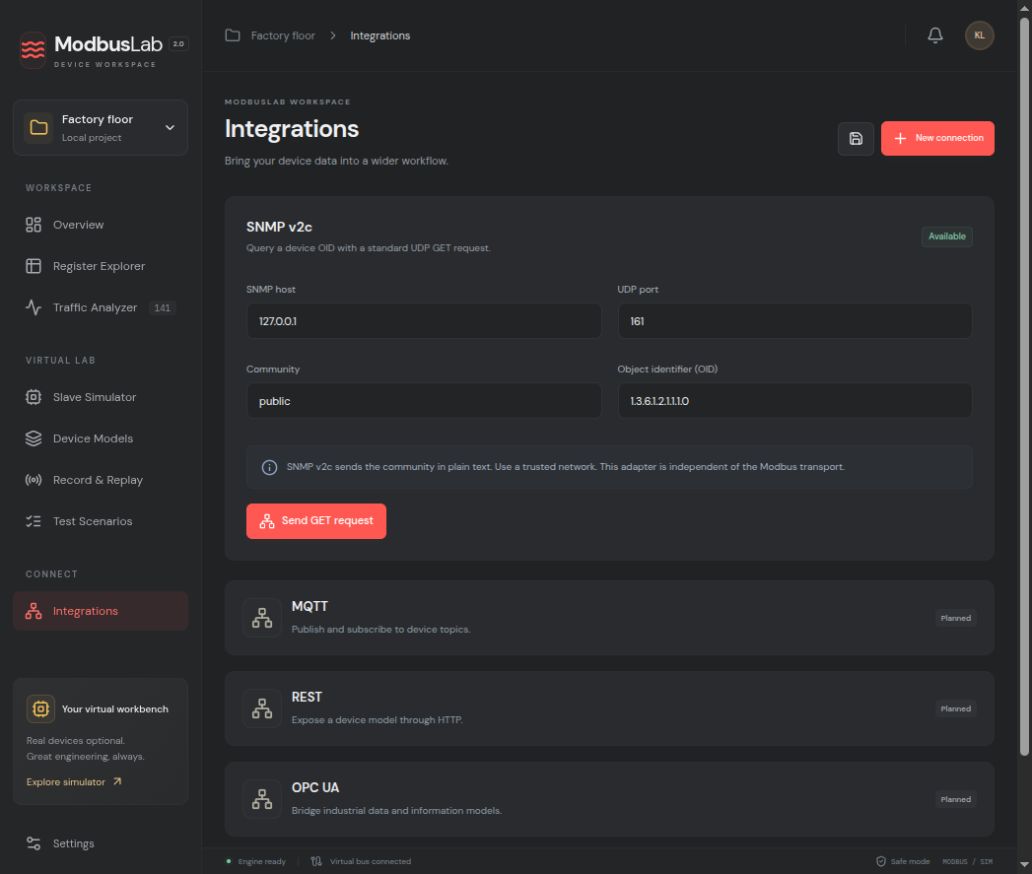Image resolution: width=1032 pixels, height=874 pixels.
Task: Follow the Explore simulator link
Action: [x=73, y=781]
